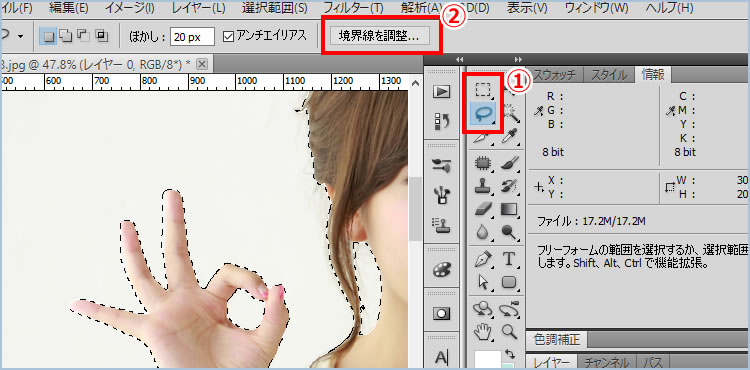750x370 pixels.
Task: Click the ぼかし feather input field
Action: [x=192, y=36]
